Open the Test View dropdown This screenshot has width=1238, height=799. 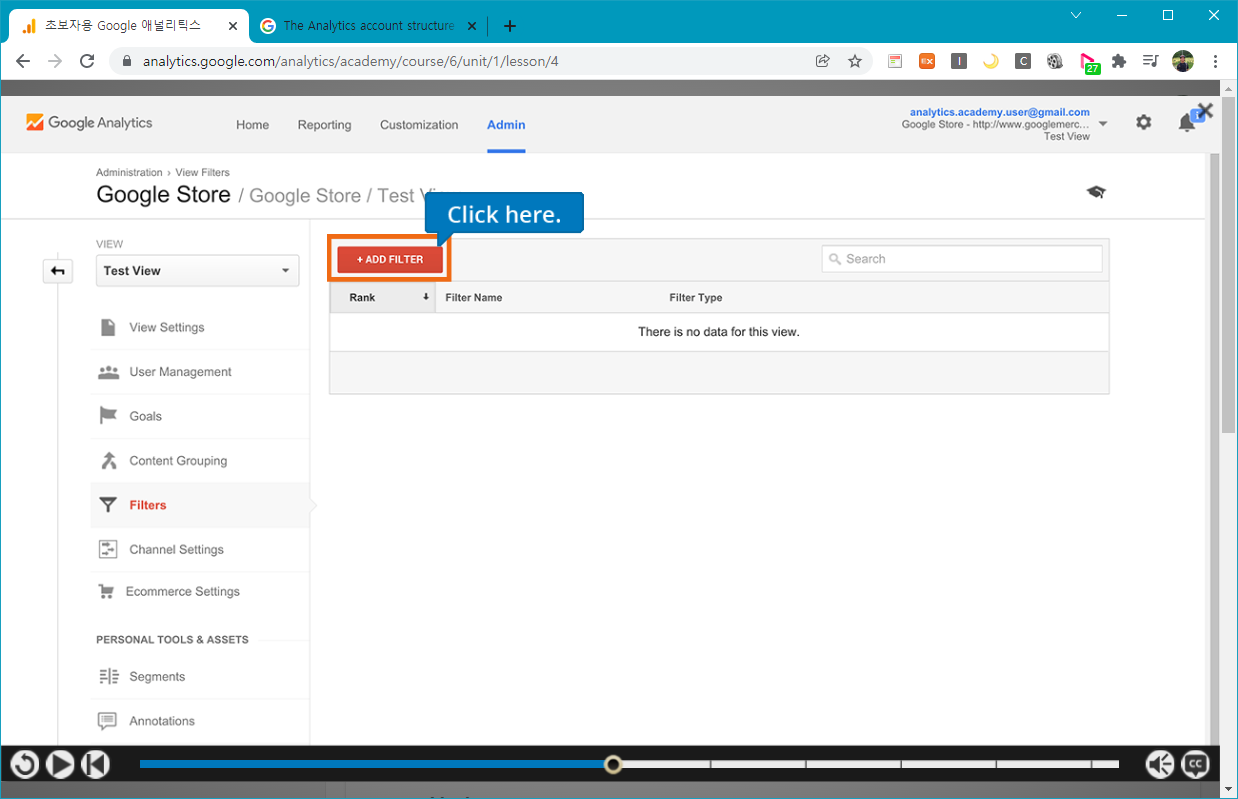point(197,271)
